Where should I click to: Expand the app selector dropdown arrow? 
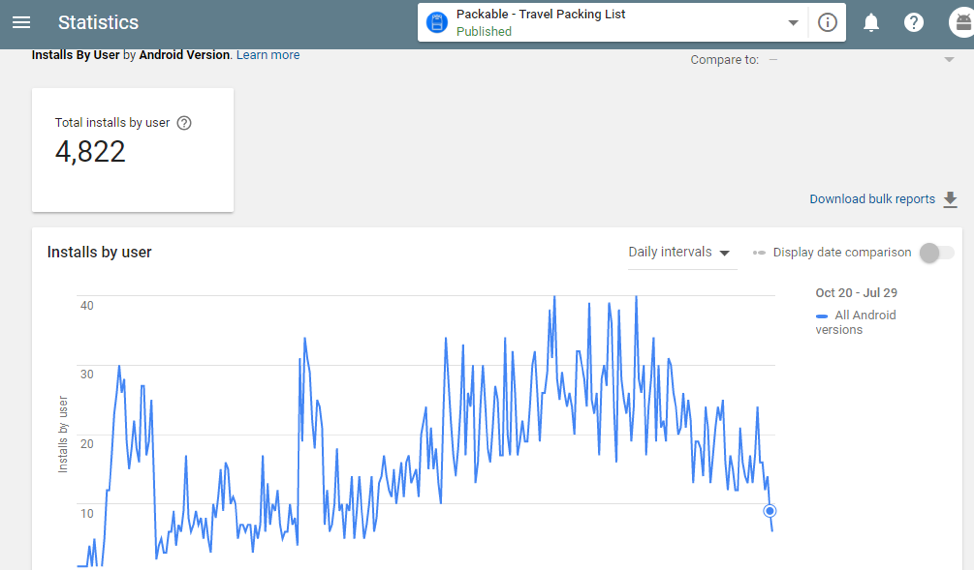793,23
